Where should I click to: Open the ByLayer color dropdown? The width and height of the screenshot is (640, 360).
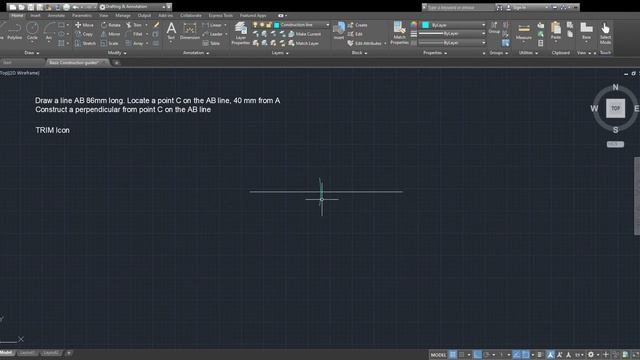tap(454, 25)
